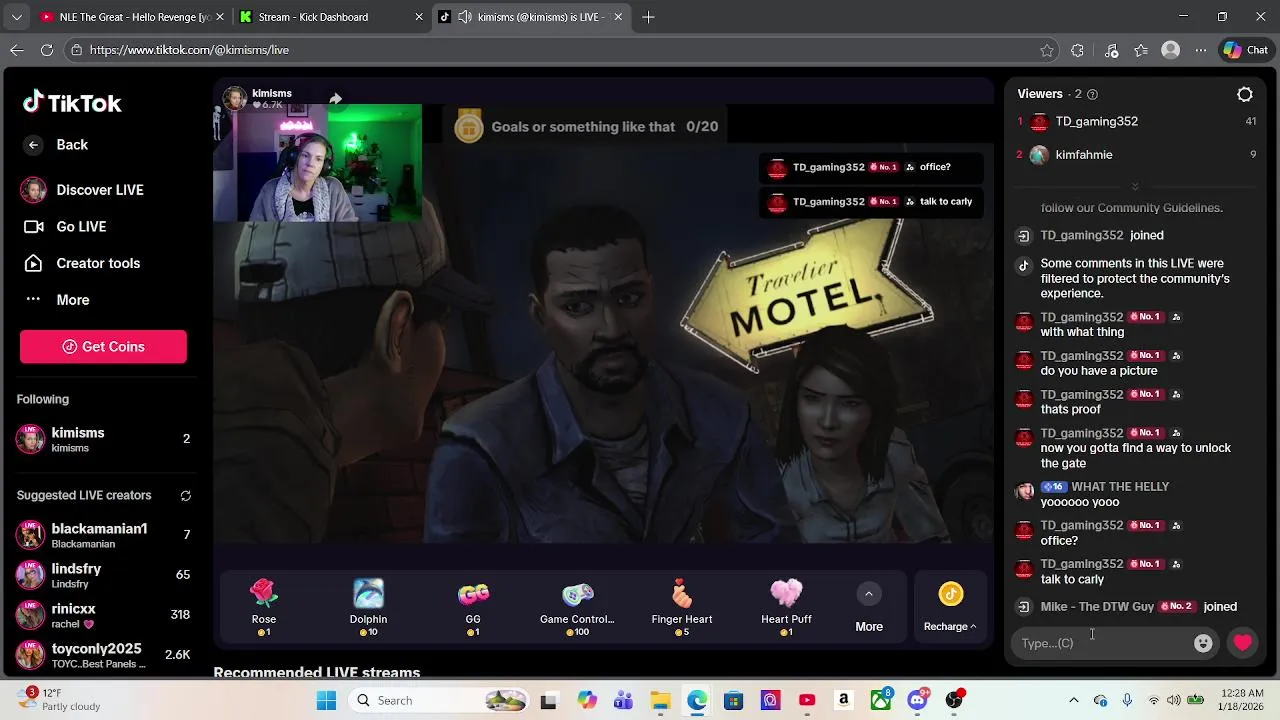
Task: Open a new browser tab
Action: coord(648,17)
